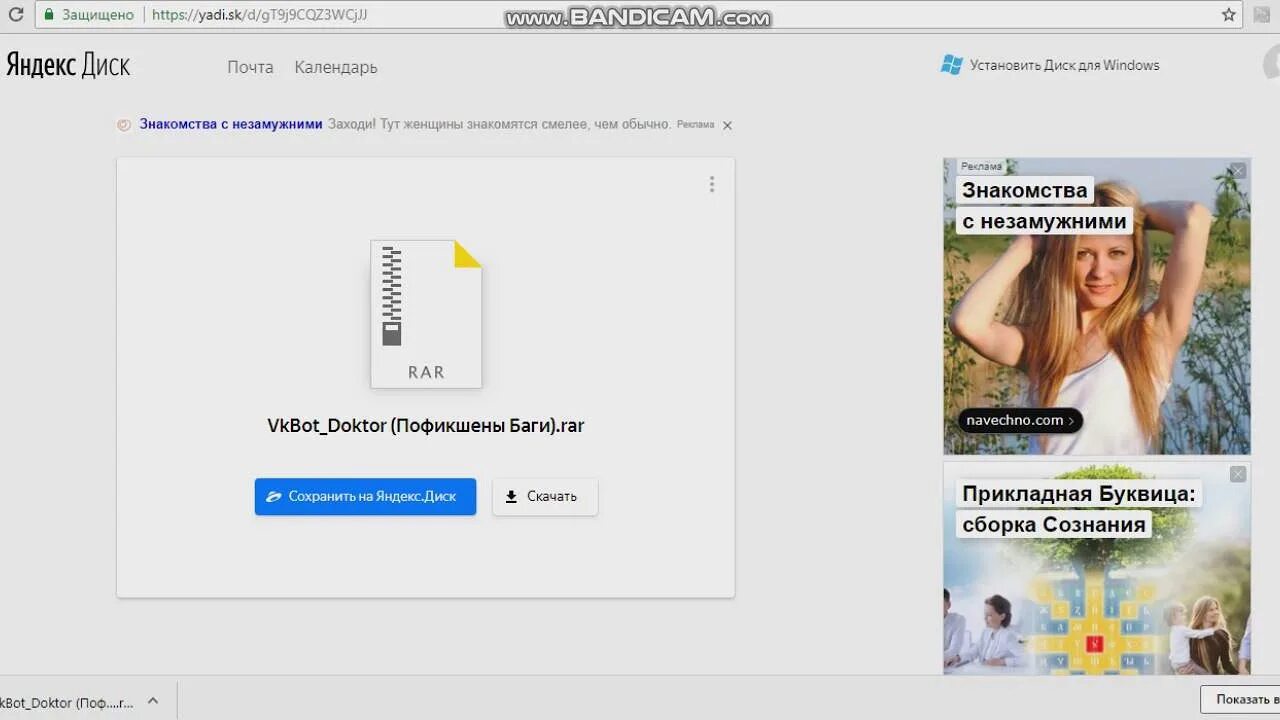Click the file name VkBot_Doktor (Пофикшены Баги).rar
The image size is (1280, 720).
[x=426, y=425]
